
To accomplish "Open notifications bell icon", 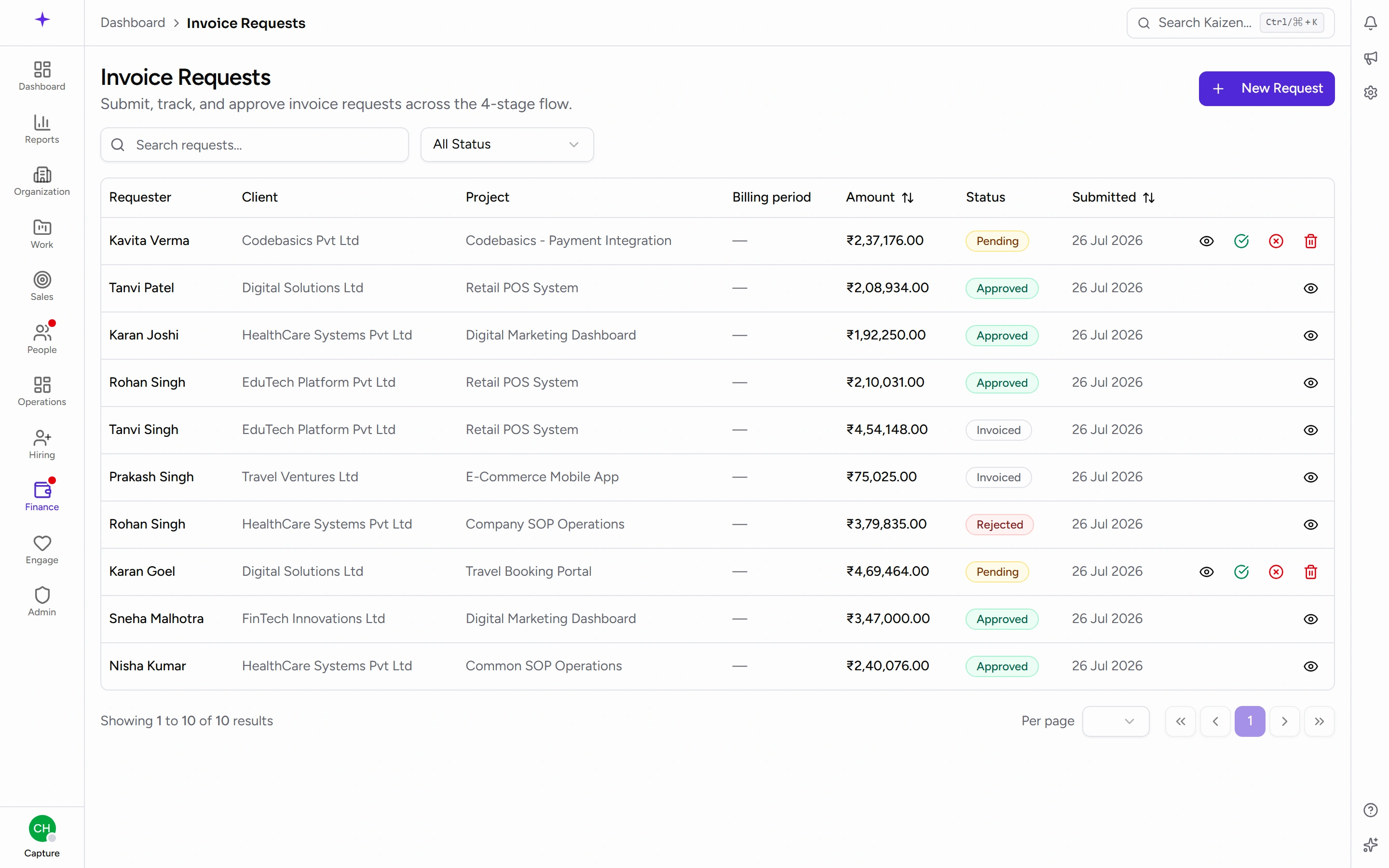I will click(x=1370, y=23).
